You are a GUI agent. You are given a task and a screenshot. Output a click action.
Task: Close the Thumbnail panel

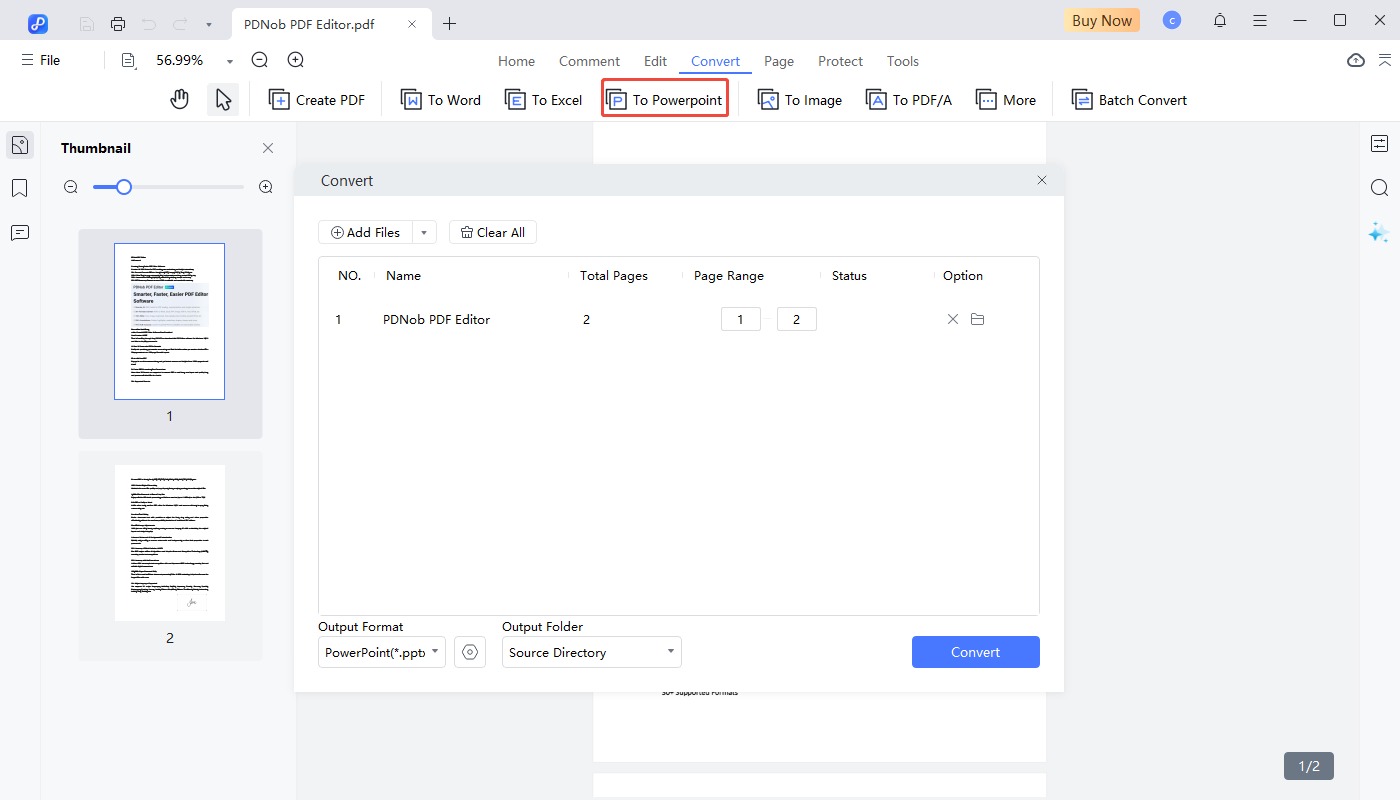click(x=268, y=148)
